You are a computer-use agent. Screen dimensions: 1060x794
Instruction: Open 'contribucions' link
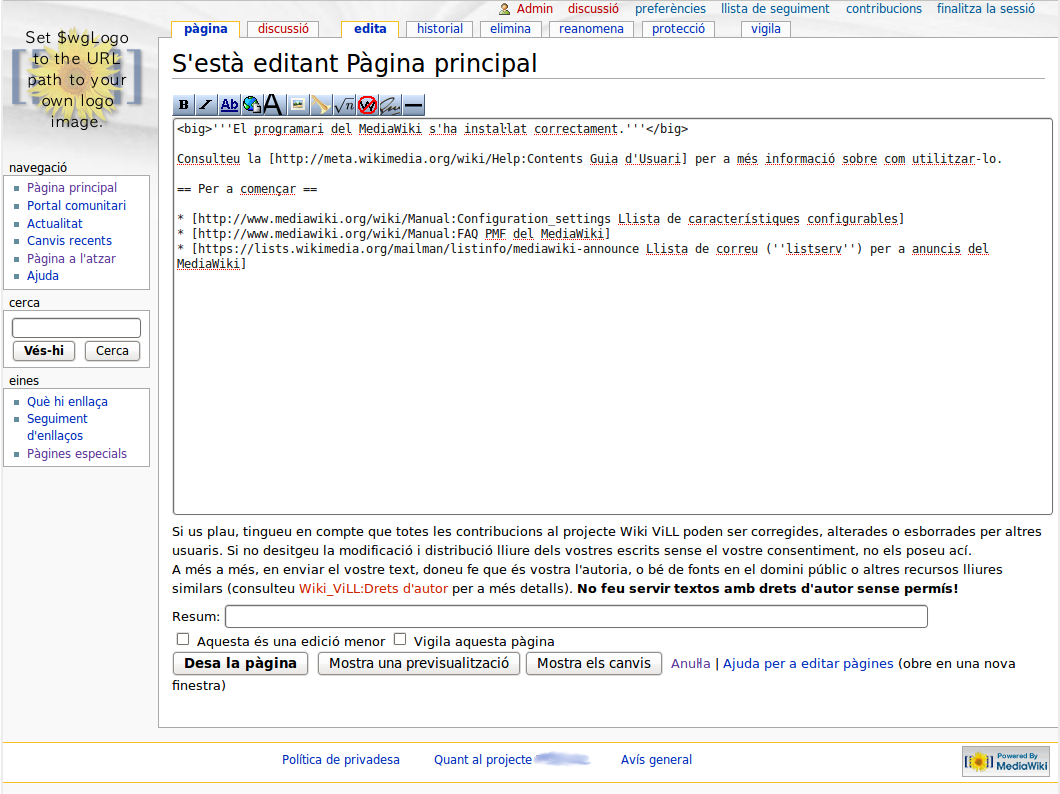coord(884,9)
